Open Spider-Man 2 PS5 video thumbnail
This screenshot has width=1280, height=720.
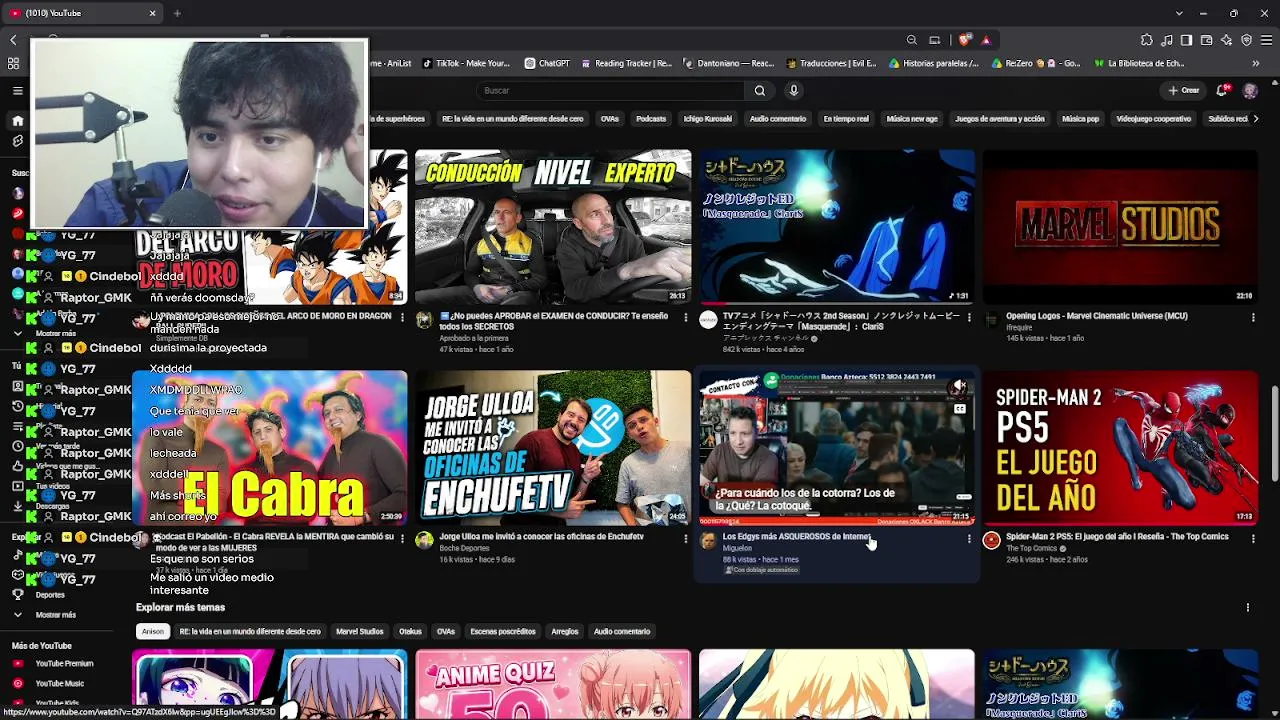[x=1120, y=448]
